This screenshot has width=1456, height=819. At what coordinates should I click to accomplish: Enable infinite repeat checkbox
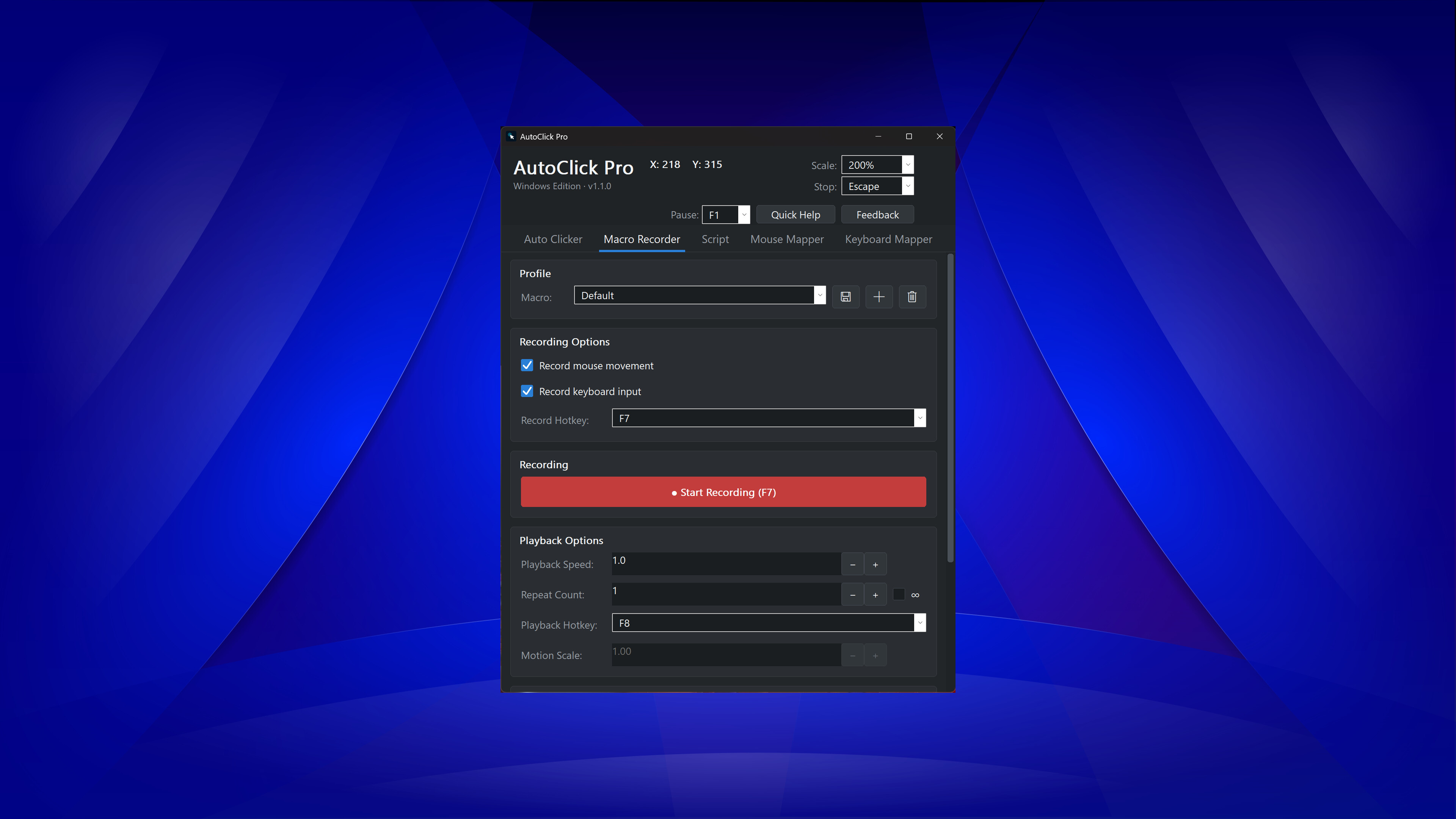click(899, 595)
